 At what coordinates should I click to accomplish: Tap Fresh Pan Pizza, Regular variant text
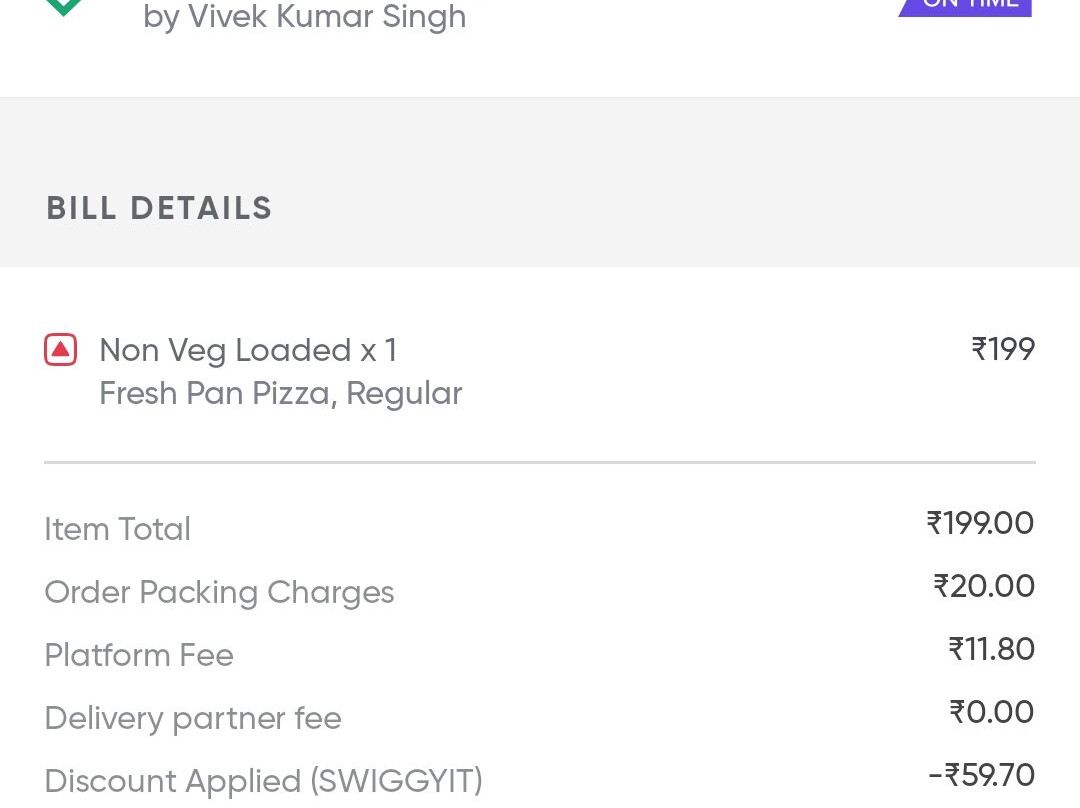pos(280,393)
